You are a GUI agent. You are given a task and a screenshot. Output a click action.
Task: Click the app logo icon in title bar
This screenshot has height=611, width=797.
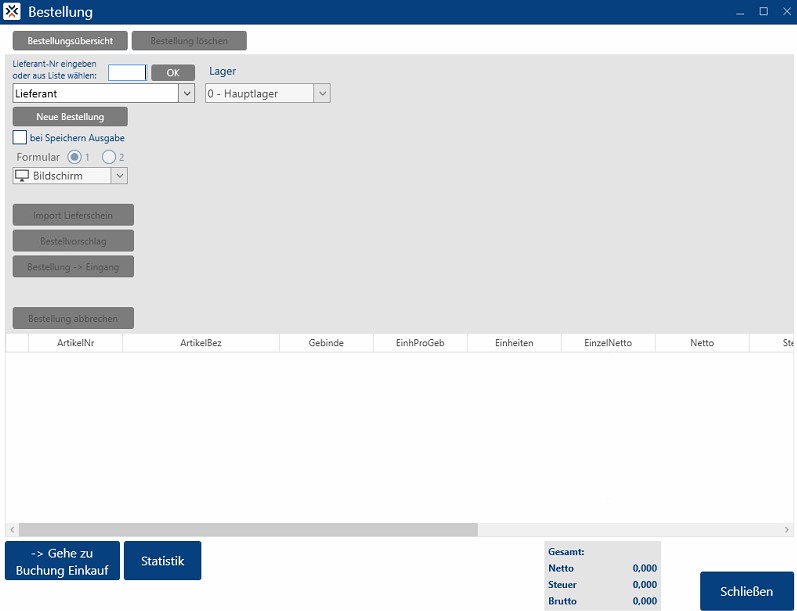tap(12, 12)
